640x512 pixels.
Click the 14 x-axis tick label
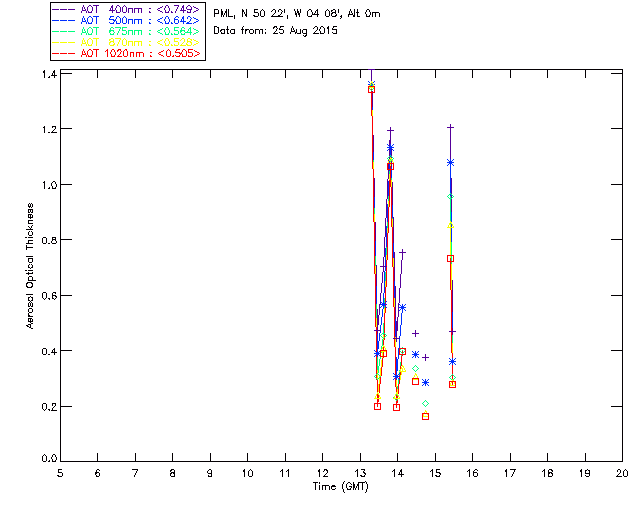click(398, 473)
